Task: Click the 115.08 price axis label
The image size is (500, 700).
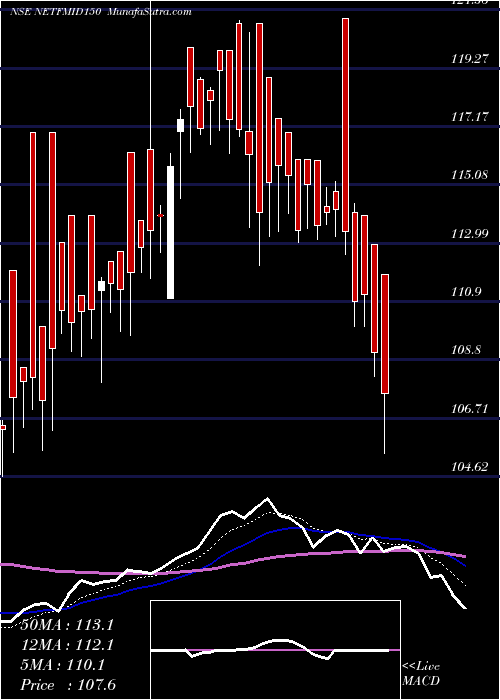Action: click(x=469, y=175)
